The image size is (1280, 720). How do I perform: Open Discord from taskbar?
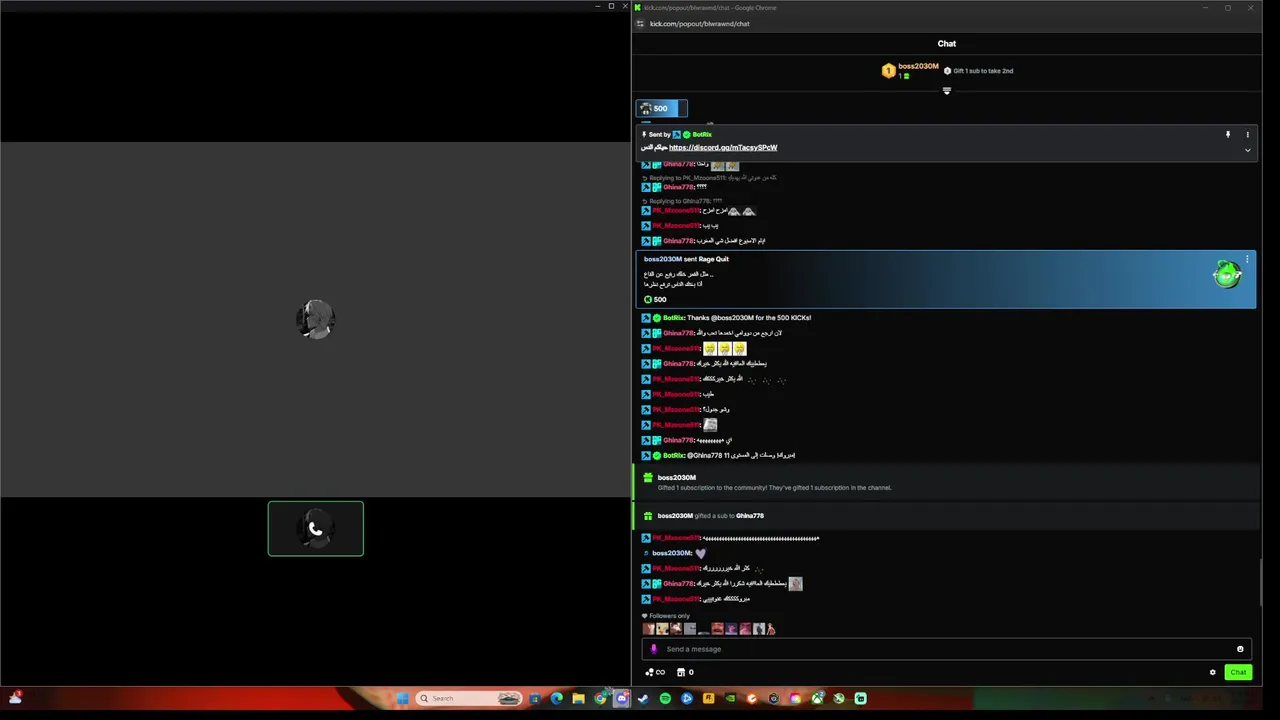[622, 698]
